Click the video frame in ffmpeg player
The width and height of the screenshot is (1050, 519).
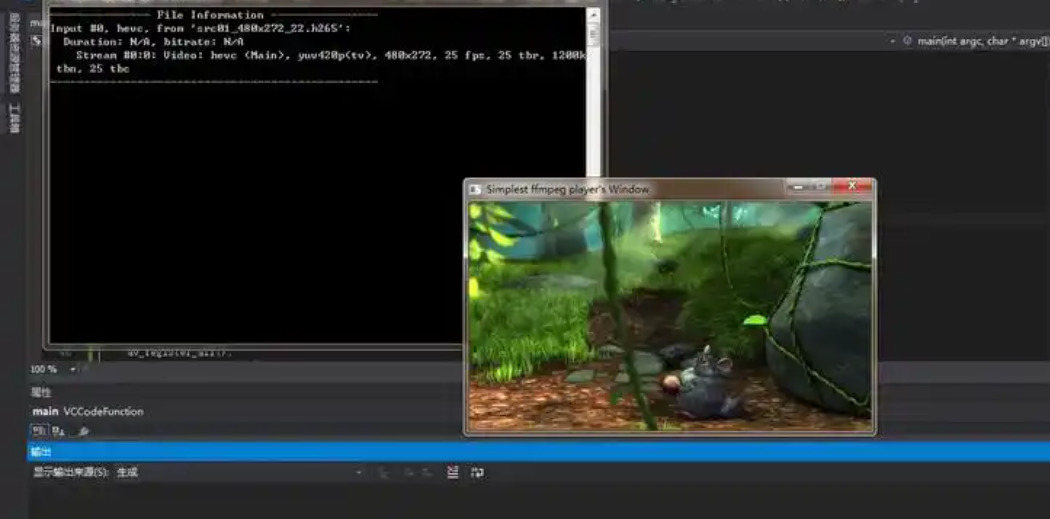coord(670,316)
